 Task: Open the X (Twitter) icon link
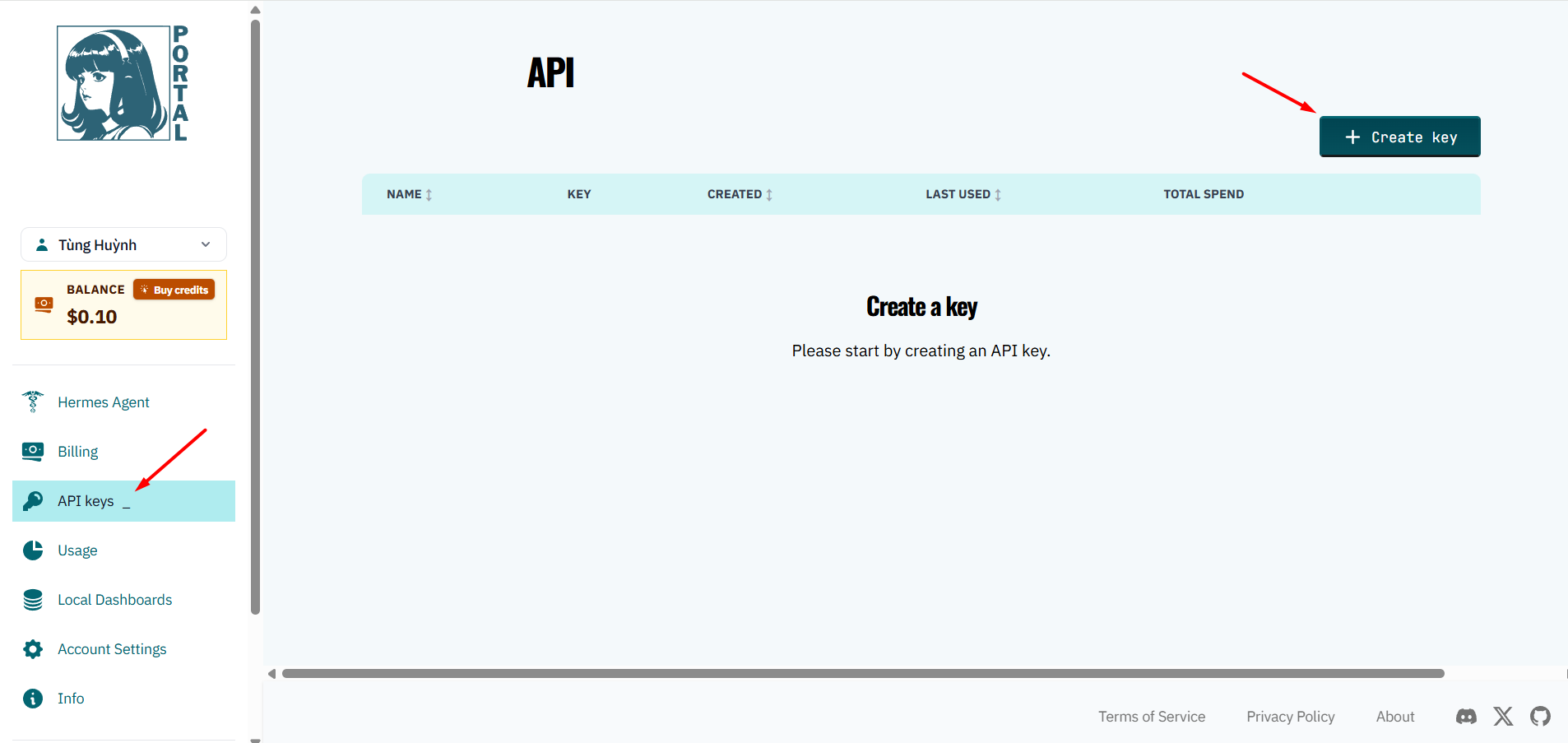[1503, 717]
